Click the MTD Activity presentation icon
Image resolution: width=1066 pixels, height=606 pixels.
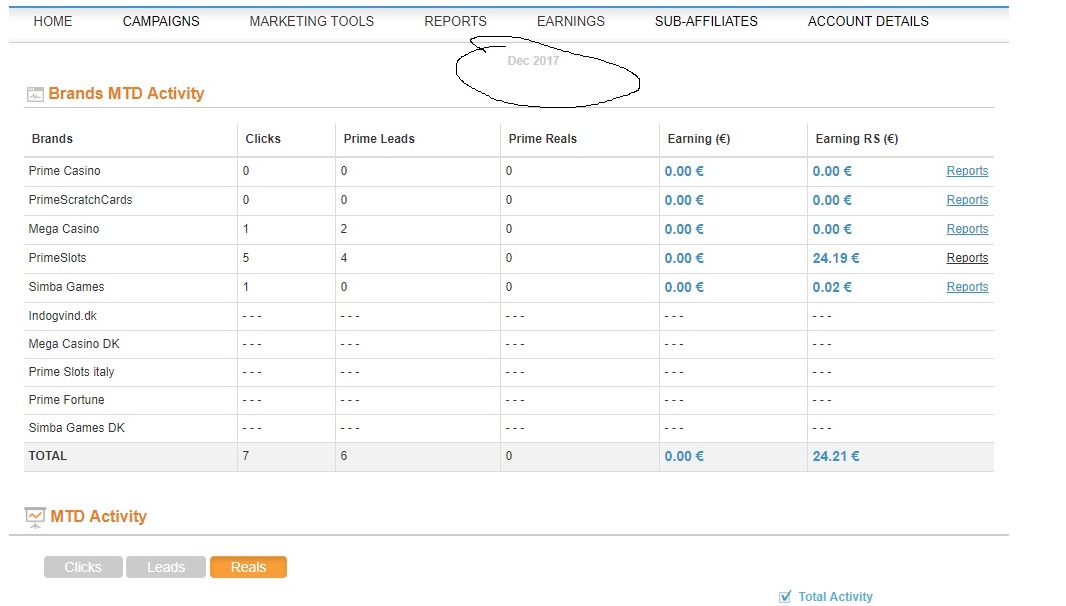point(35,518)
